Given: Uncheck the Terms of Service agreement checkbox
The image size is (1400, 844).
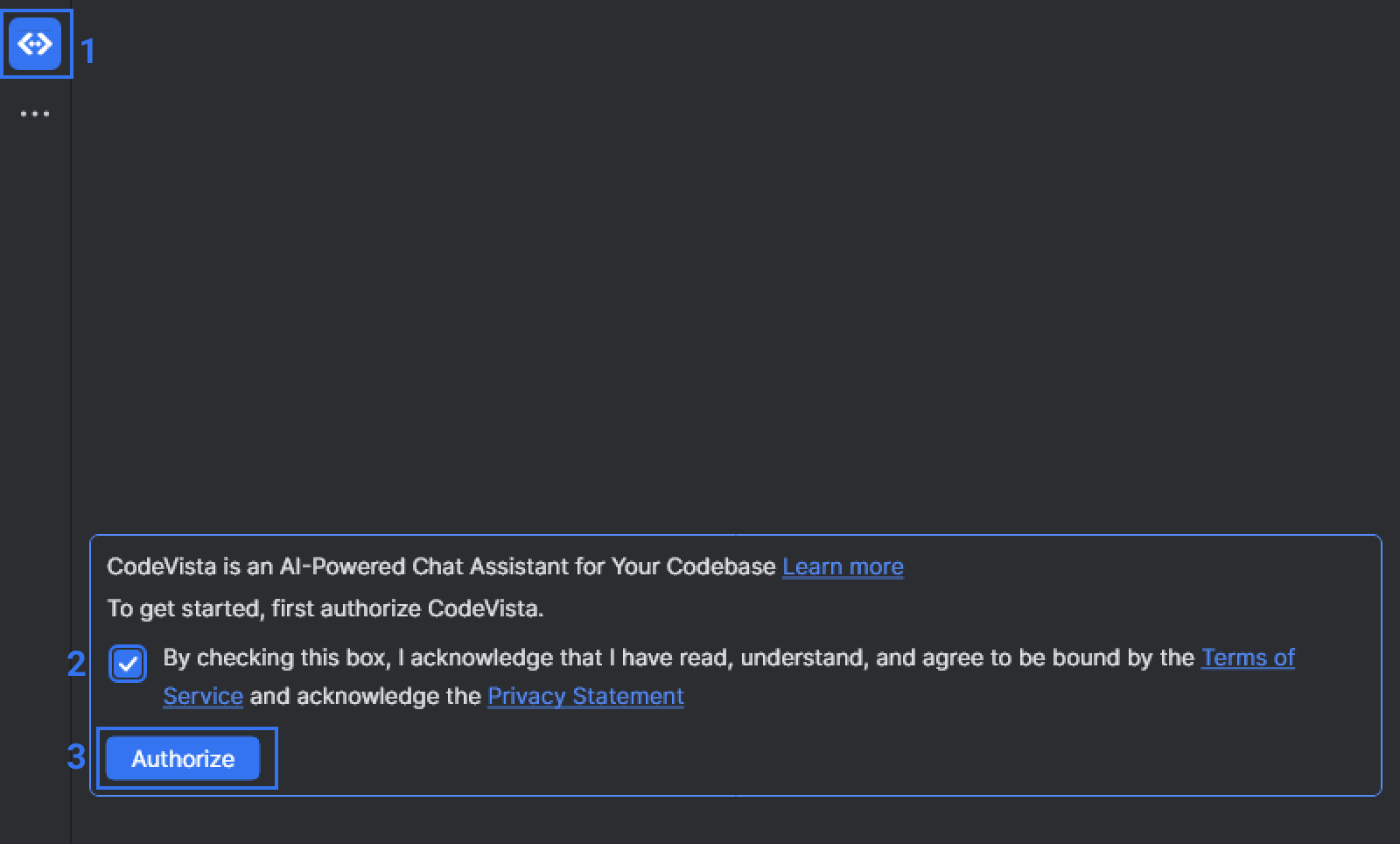Looking at the screenshot, I should (x=128, y=664).
